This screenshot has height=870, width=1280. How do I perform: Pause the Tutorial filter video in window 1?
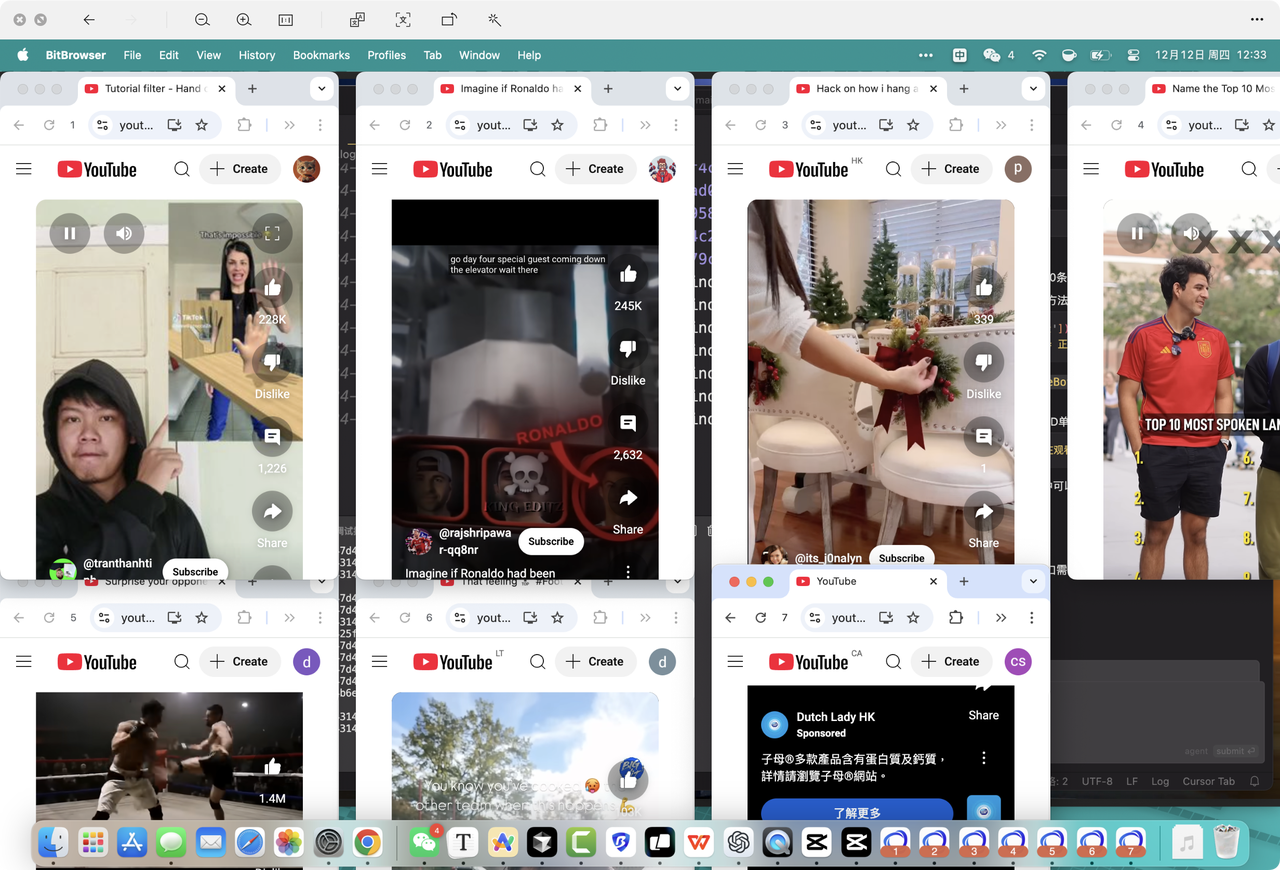(x=70, y=233)
